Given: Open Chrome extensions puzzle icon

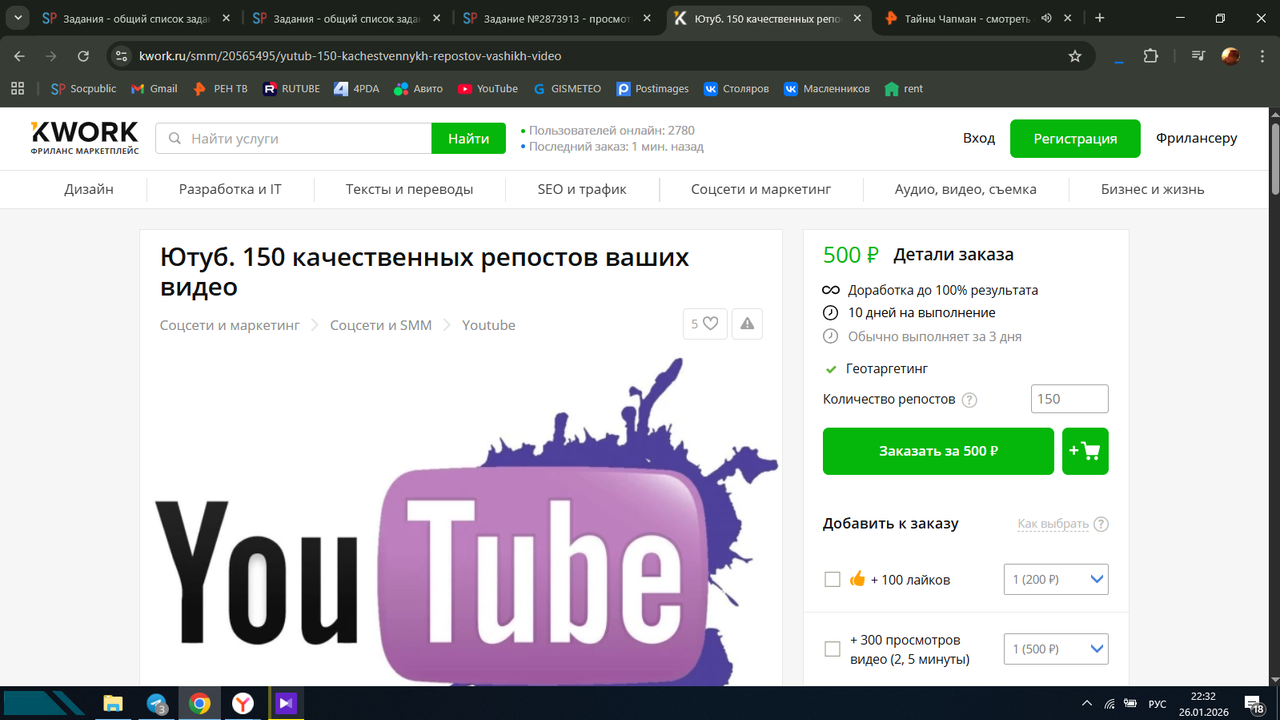Looking at the screenshot, I should pyautogui.click(x=1151, y=57).
